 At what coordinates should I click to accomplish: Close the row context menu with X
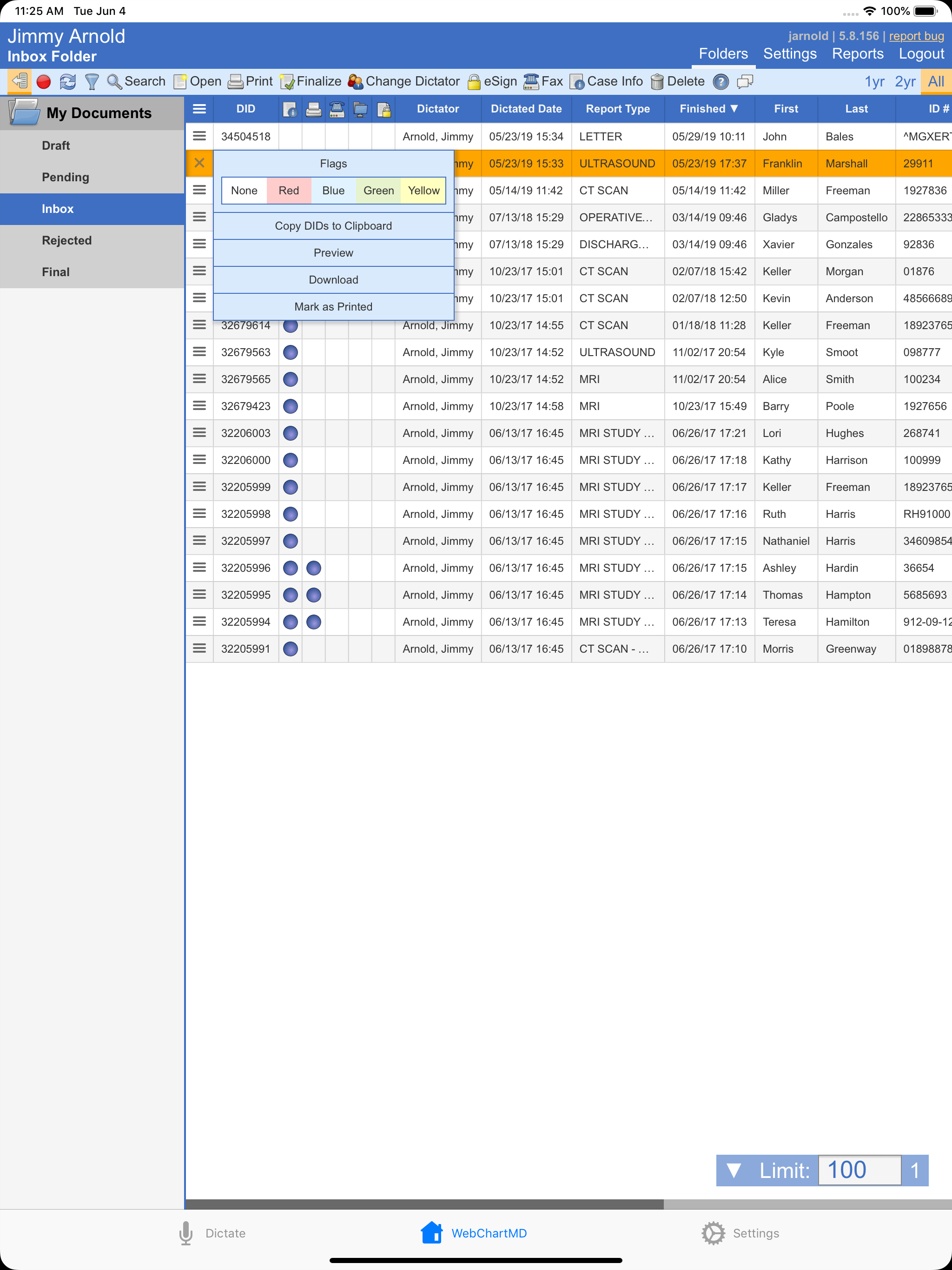tap(199, 163)
